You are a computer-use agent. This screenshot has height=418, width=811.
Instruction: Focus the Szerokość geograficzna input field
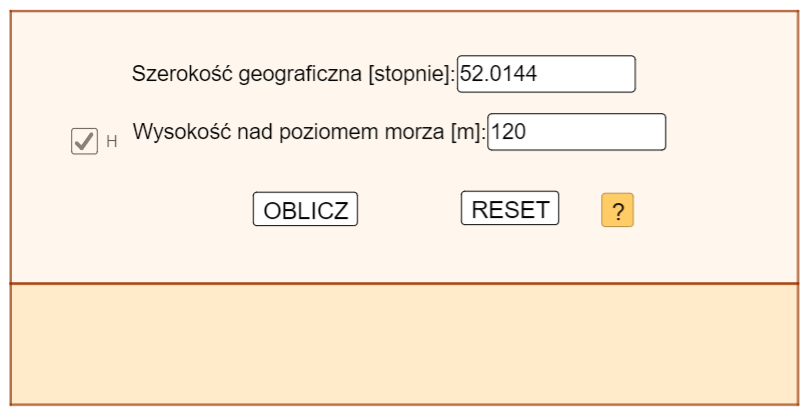pyautogui.click(x=546, y=74)
